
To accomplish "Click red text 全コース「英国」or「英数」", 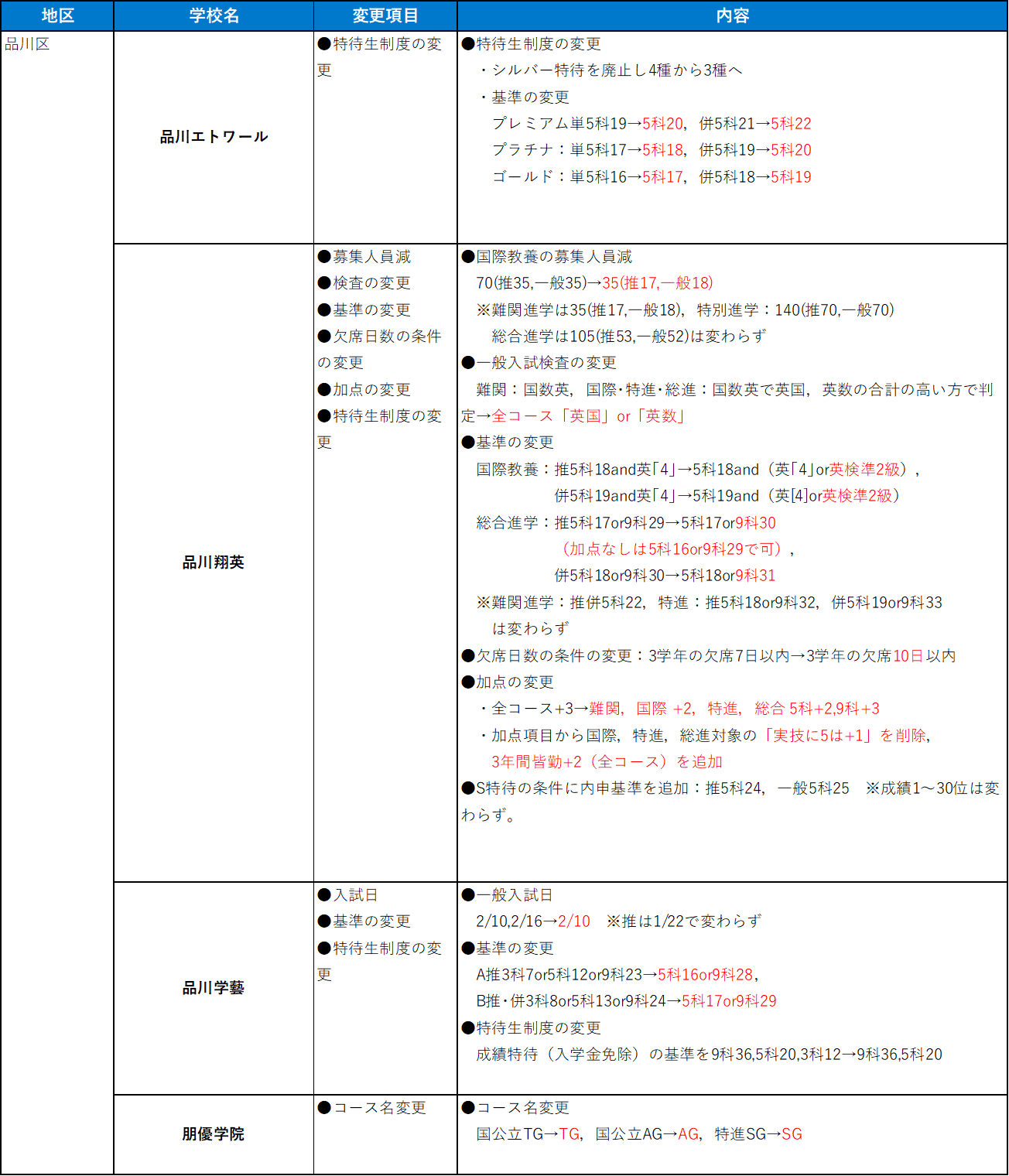I will [x=589, y=416].
